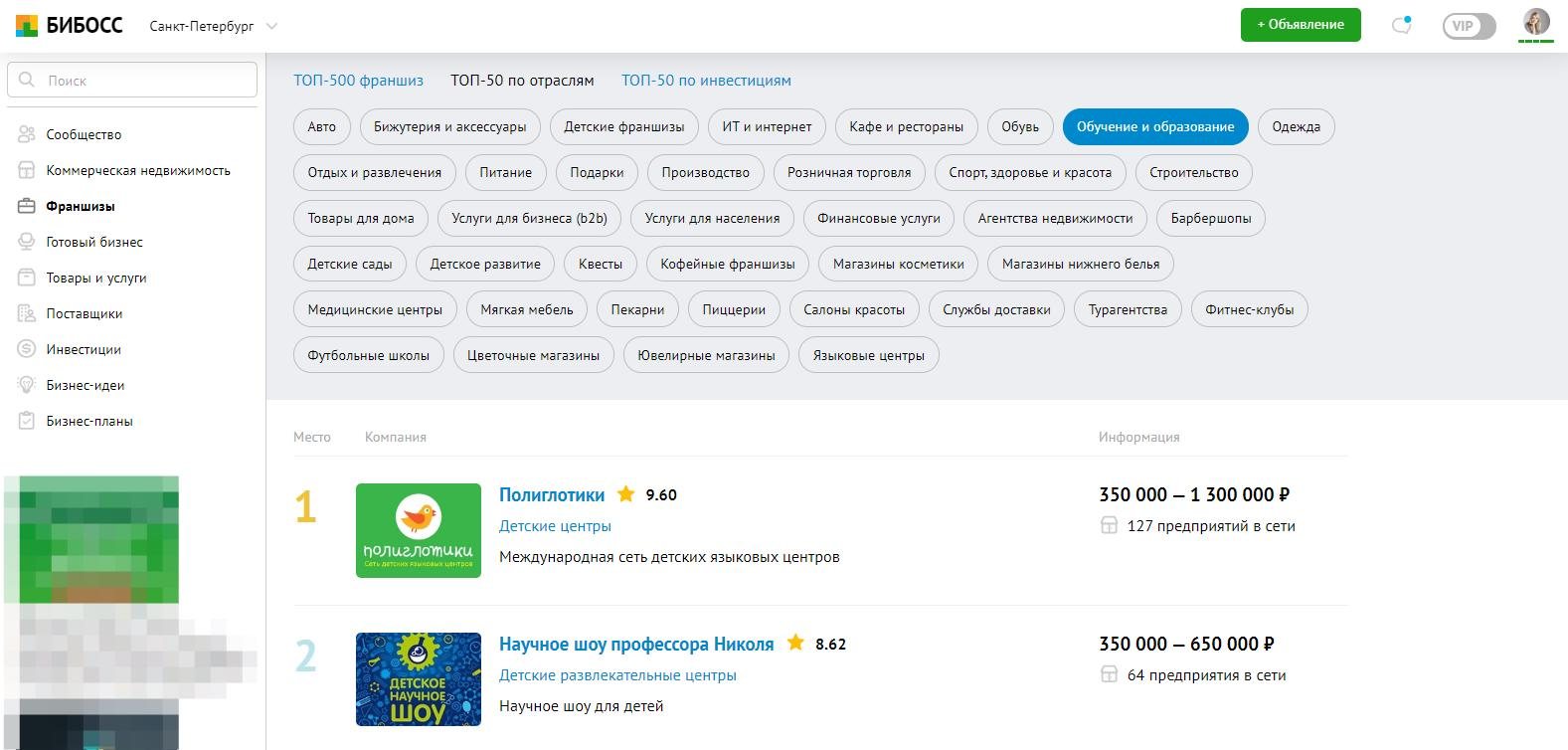This screenshot has width=1568, height=750.
Task: Choose the Питание chip
Action: 506,172
